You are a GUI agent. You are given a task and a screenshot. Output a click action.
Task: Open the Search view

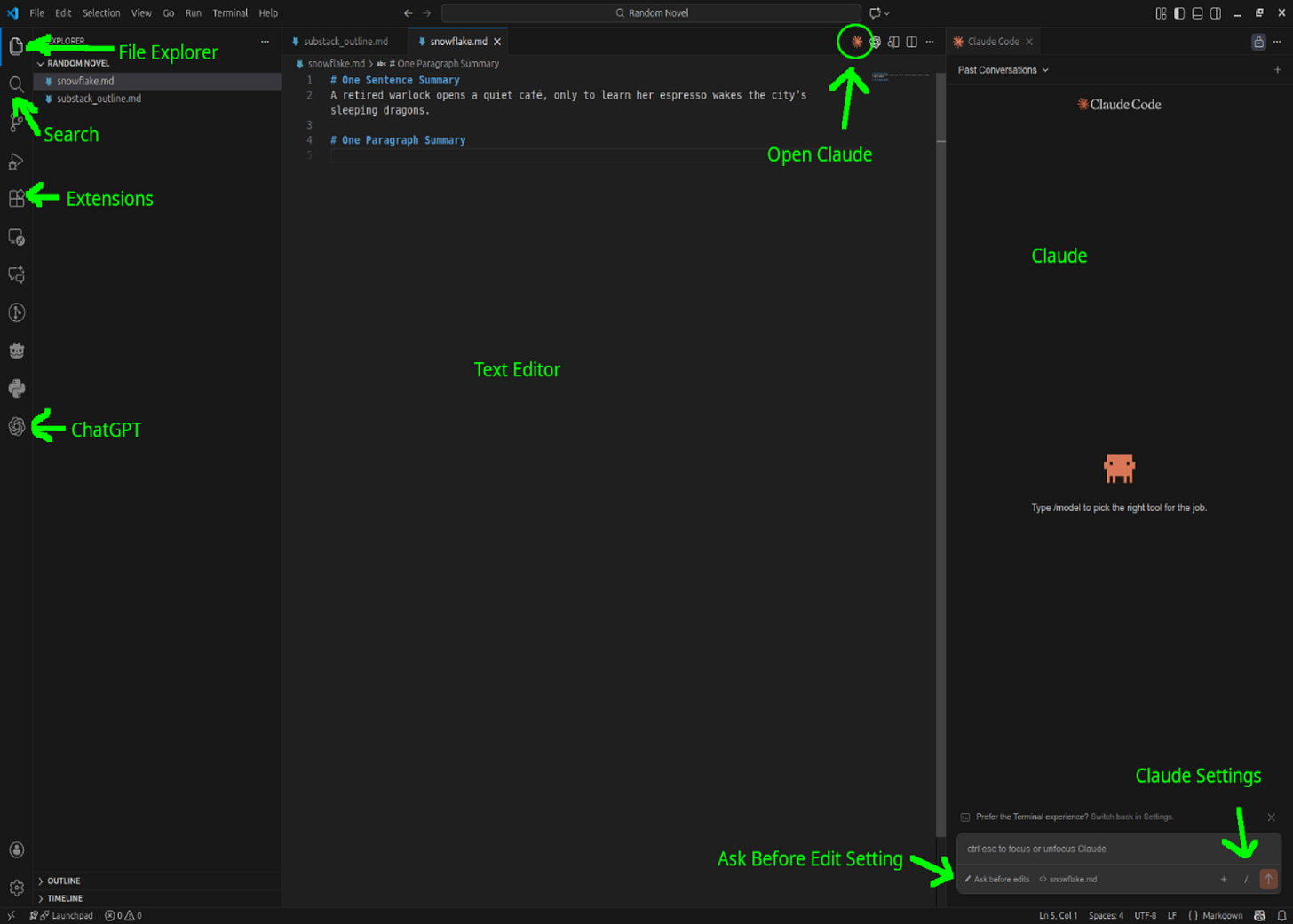16,83
